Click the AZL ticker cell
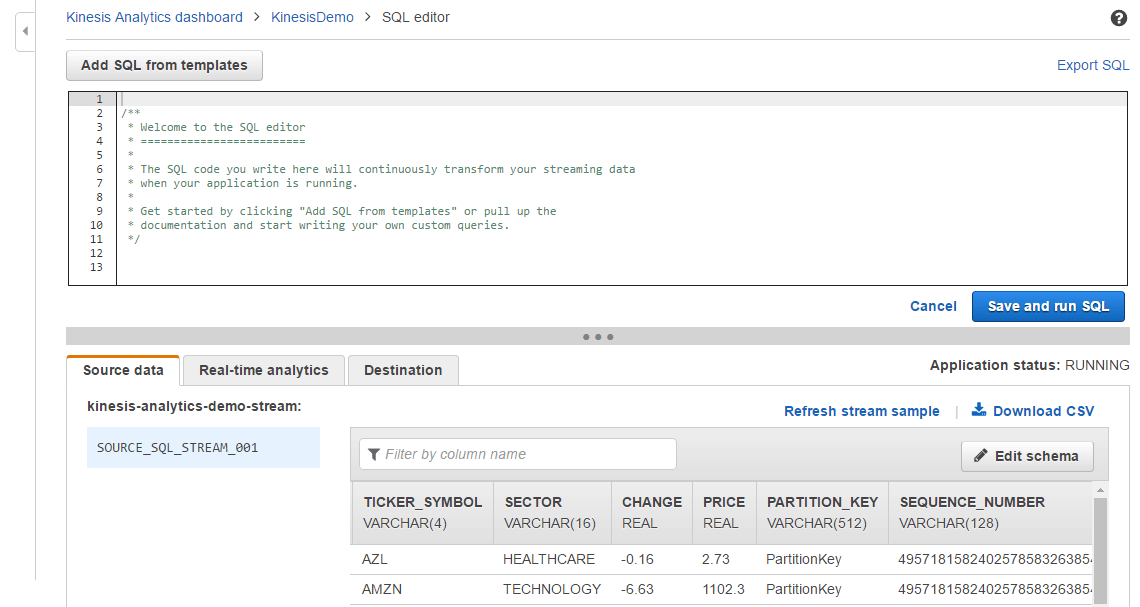This screenshot has height=607, width=1140. pos(374,559)
